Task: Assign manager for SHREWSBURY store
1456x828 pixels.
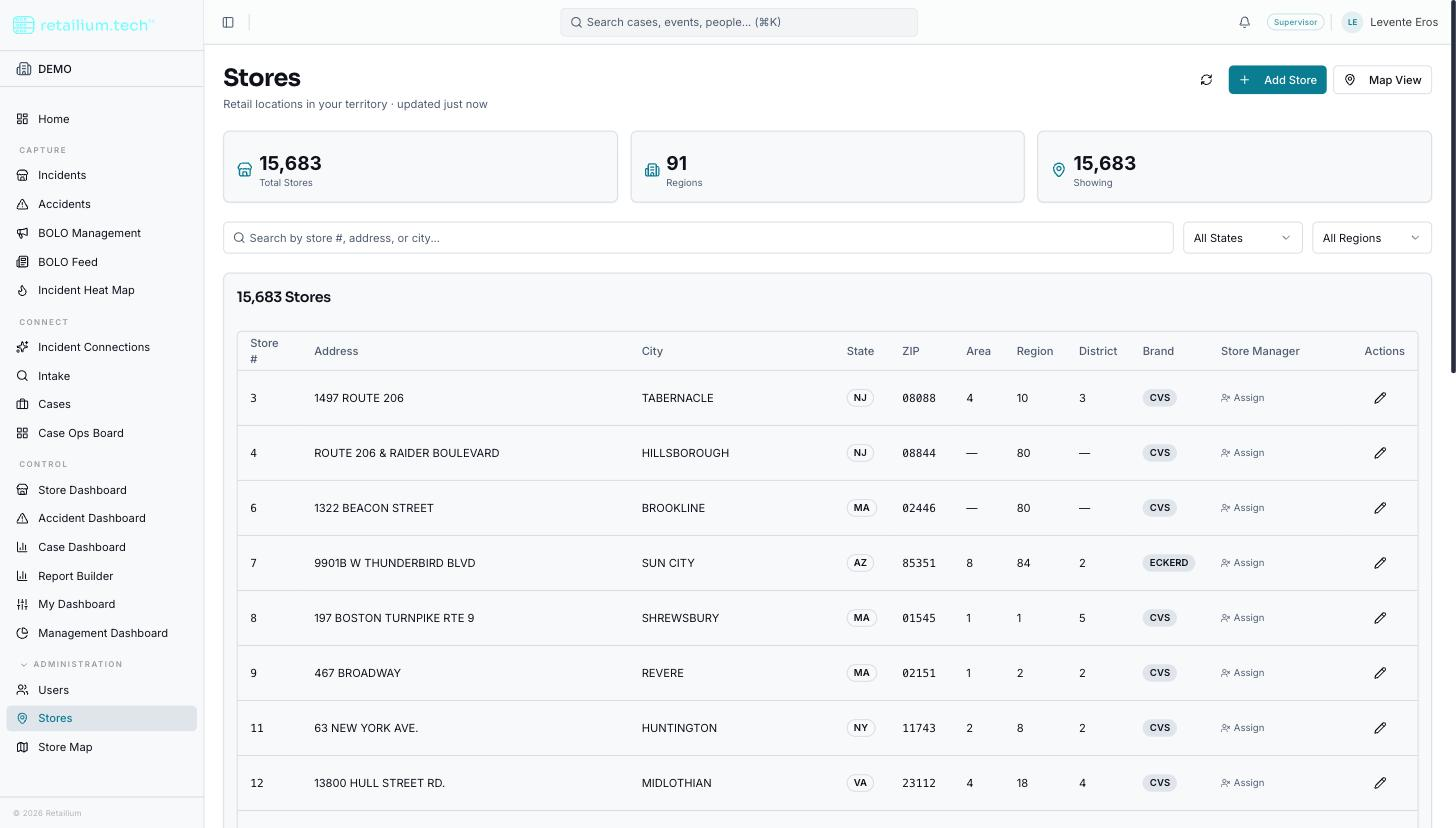Action: coord(1243,618)
